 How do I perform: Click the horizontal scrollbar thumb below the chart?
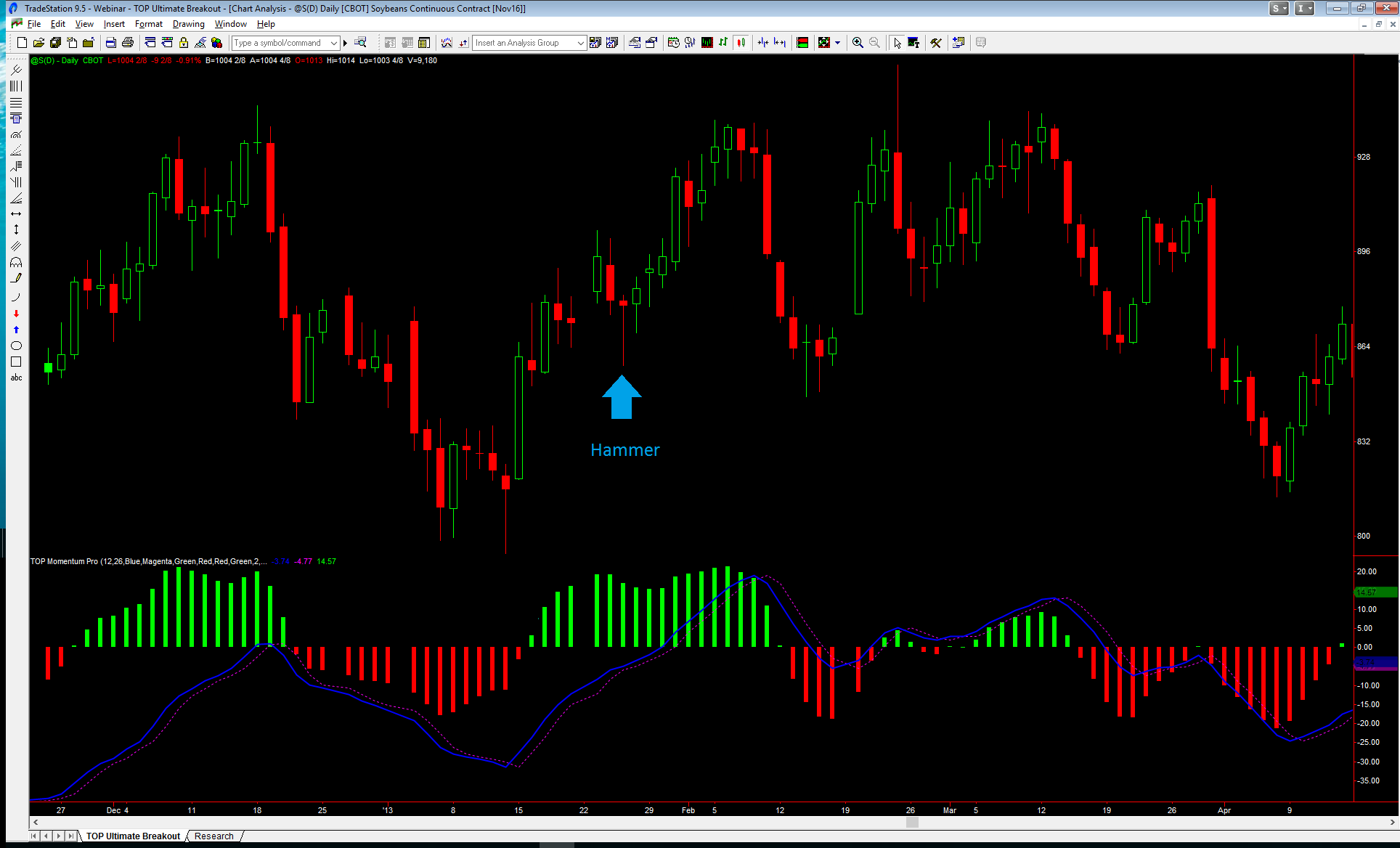pyautogui.click(x=912, y=823)
